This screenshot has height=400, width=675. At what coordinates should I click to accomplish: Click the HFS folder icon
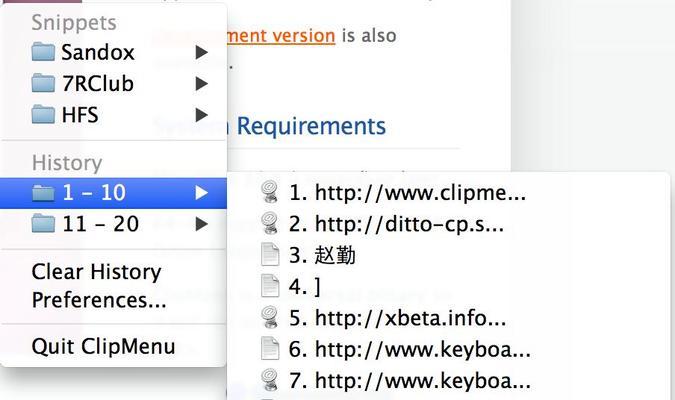[x=43, y=115]
